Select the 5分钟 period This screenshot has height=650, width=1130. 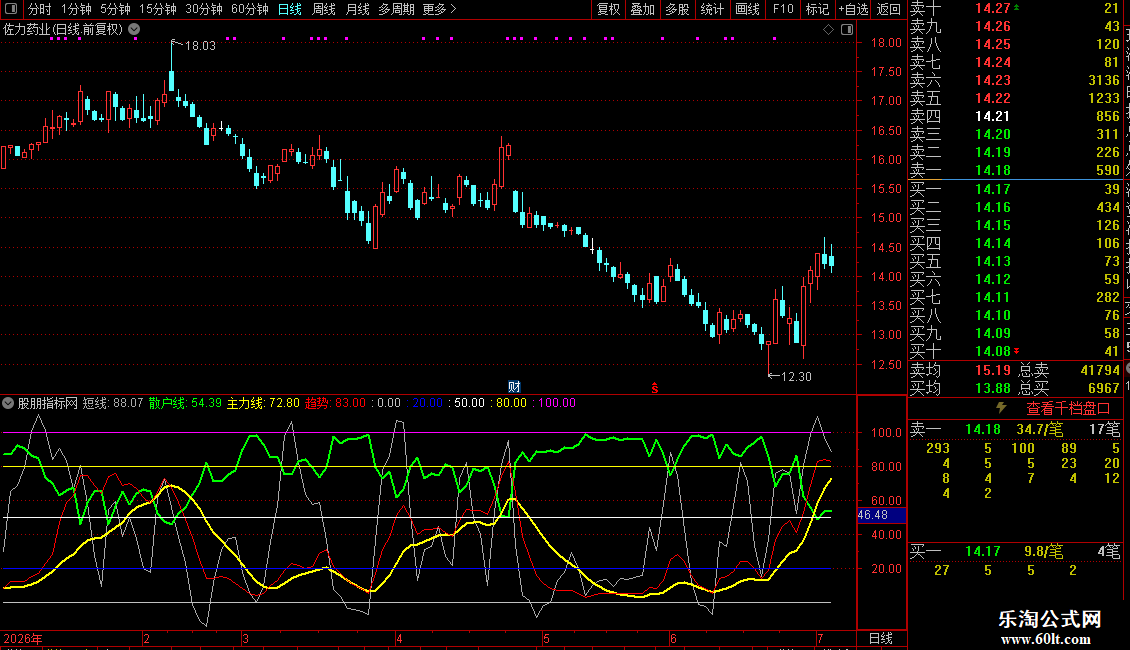(x=115, y=9)
